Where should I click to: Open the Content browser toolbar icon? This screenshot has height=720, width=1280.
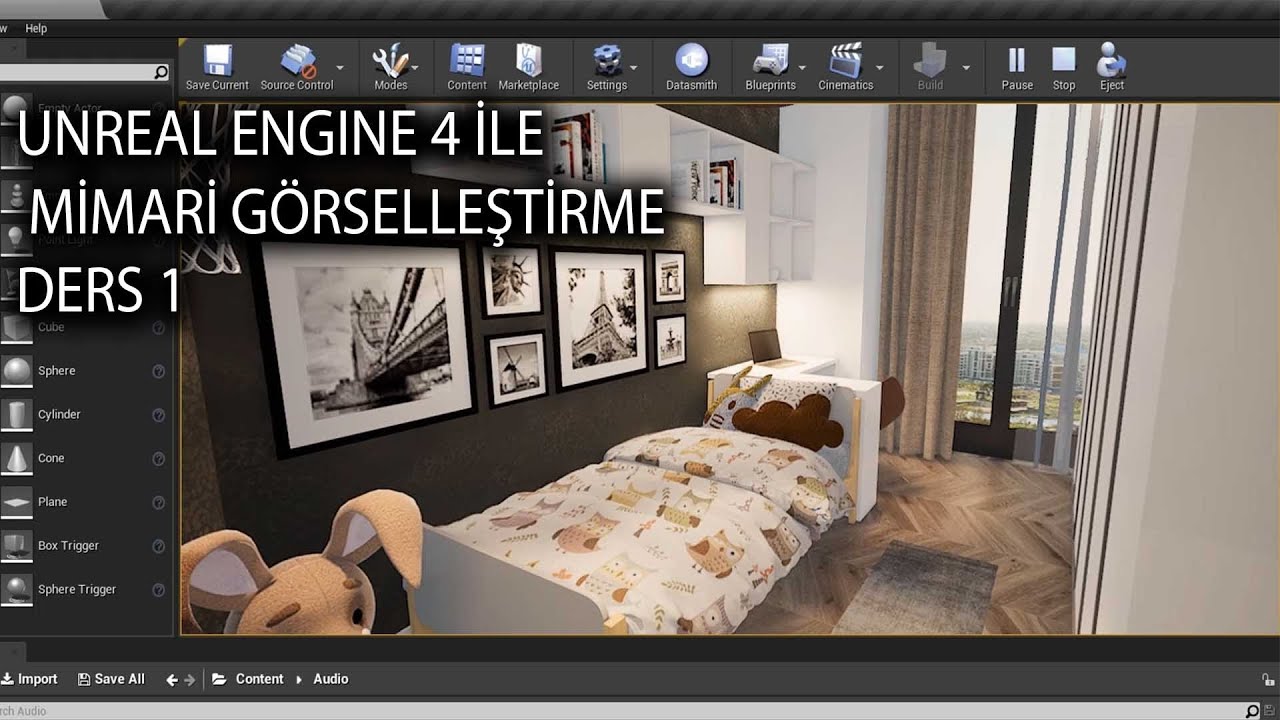[x=467, y=60]
